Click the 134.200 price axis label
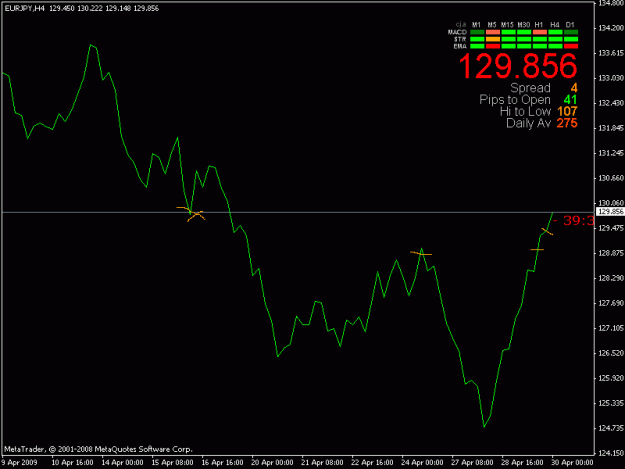 click(x=611, y=28)
